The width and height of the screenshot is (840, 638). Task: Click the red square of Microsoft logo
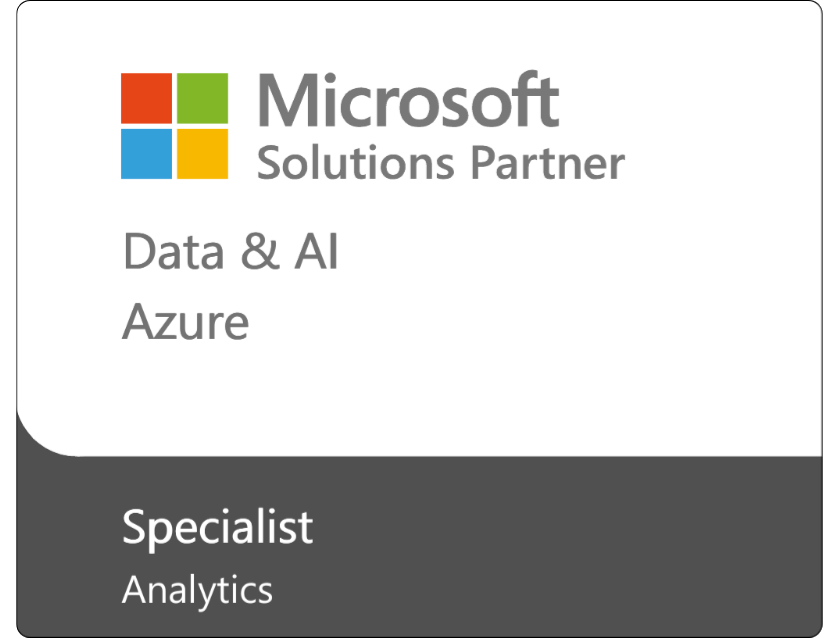pos(146,99)
